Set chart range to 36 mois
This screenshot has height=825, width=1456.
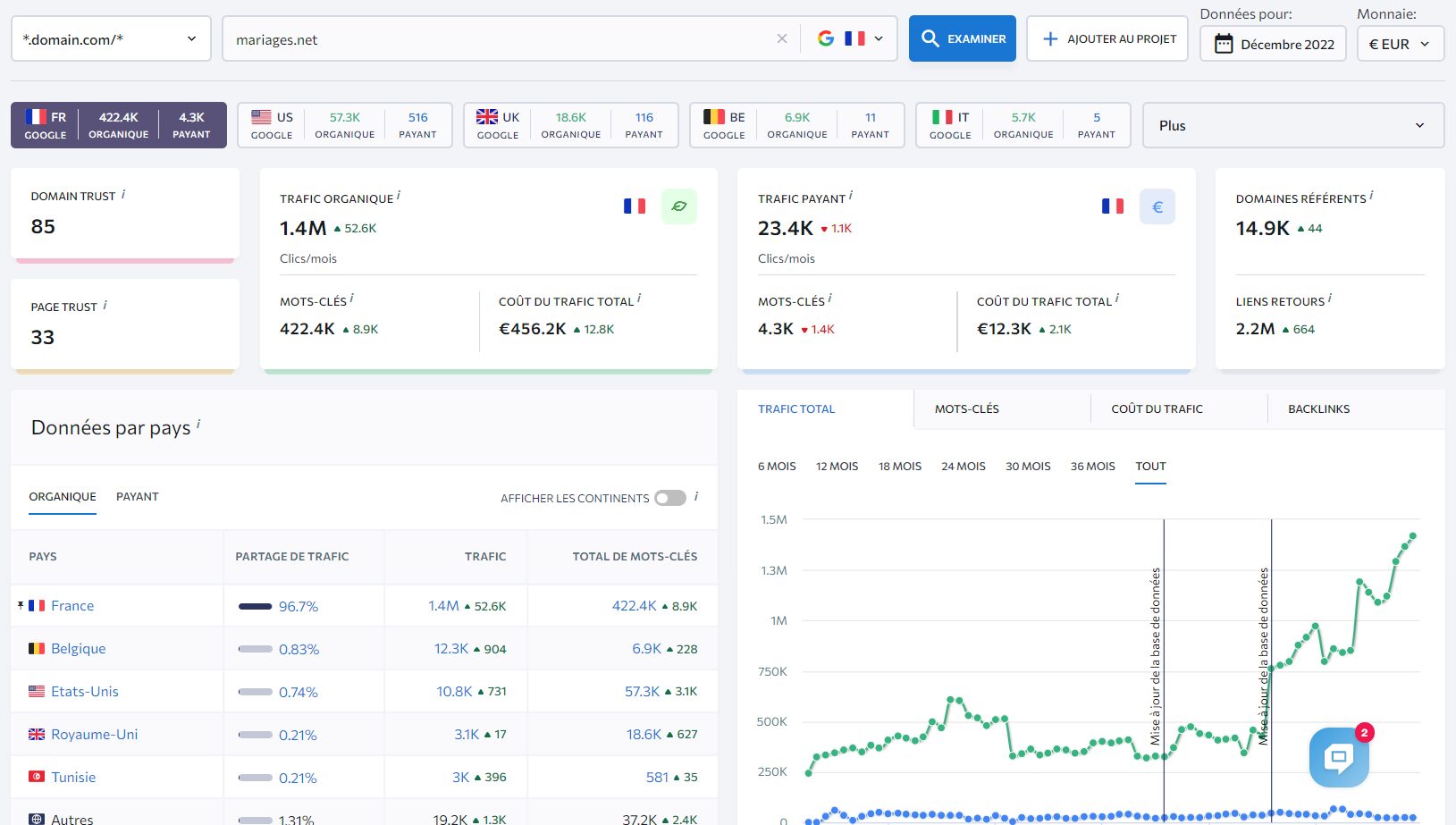point(1093,467)
